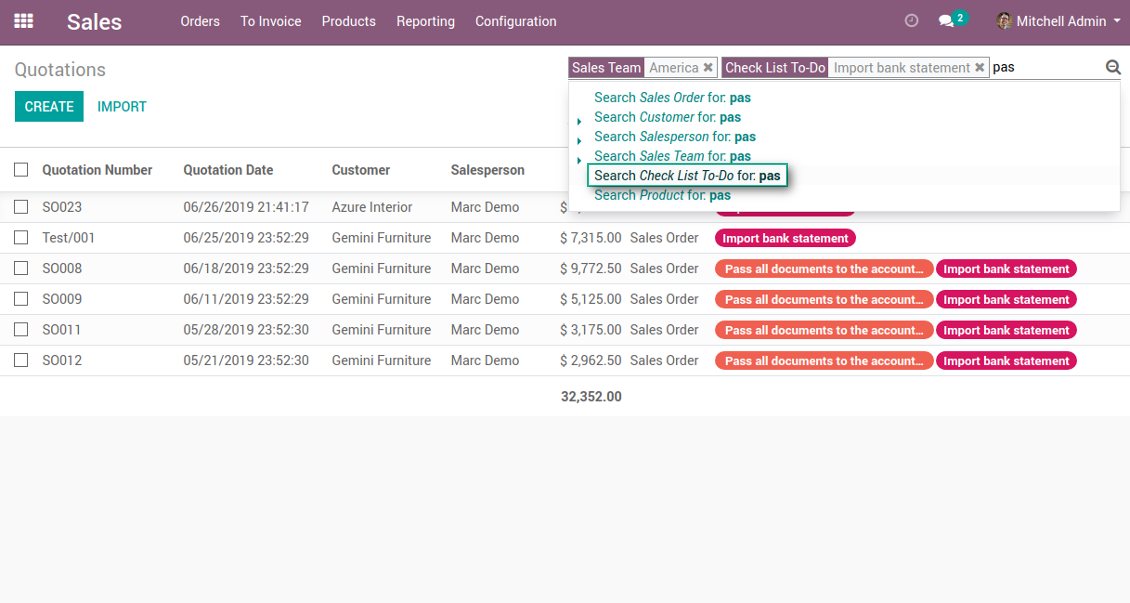The width and height of the screenshot is (1130, 603).
Task: Open the Reporting menu
Action: pos(425,22)
